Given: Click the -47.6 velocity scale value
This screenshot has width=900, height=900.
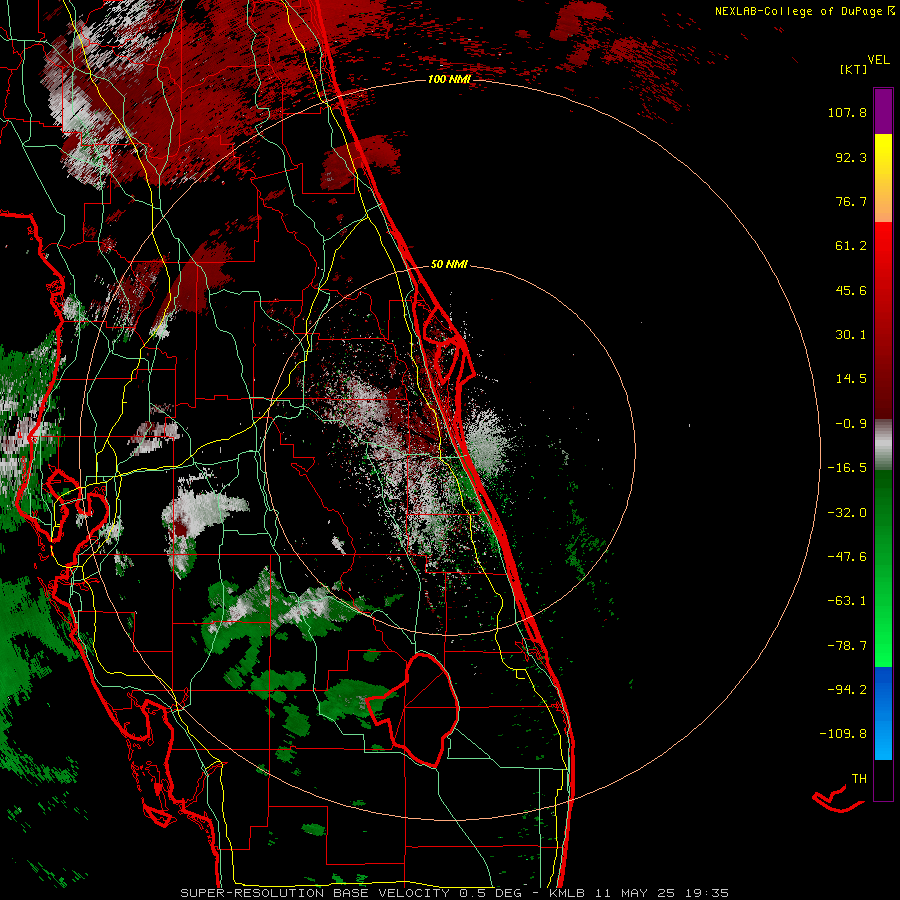Looking at the screenshot, I should click(x=847, y=557).
